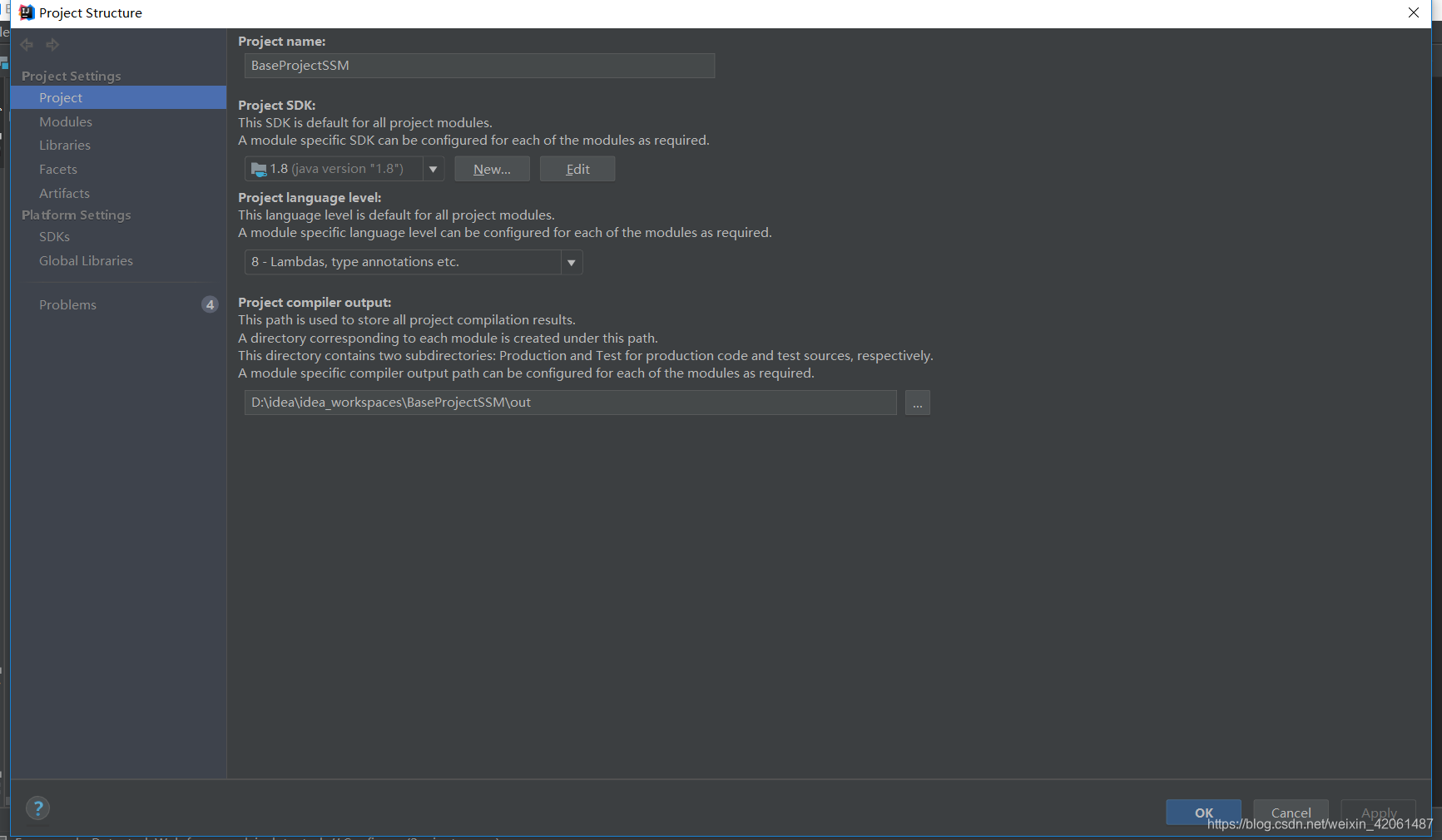Confirm with the OK button

click(x=1203, y=813)
